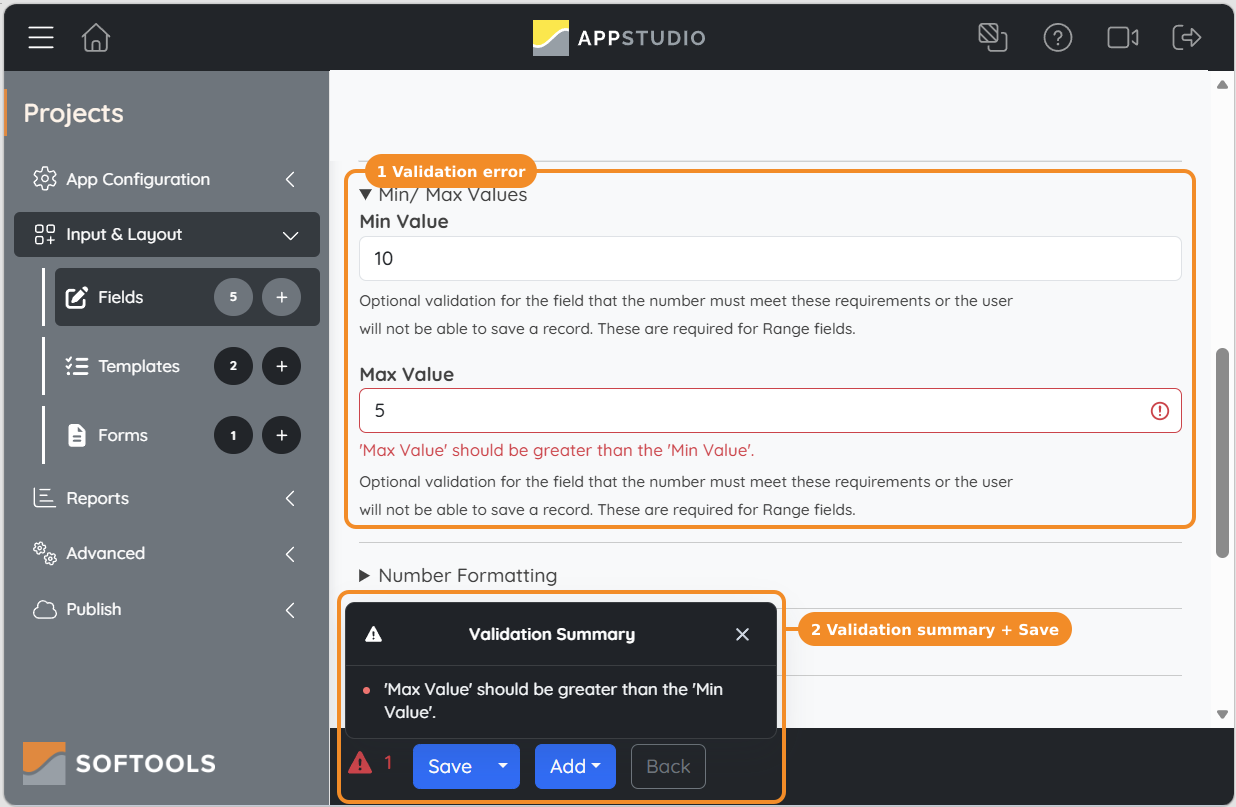Open the hamburger menu icon

click(x=41, y=38)
